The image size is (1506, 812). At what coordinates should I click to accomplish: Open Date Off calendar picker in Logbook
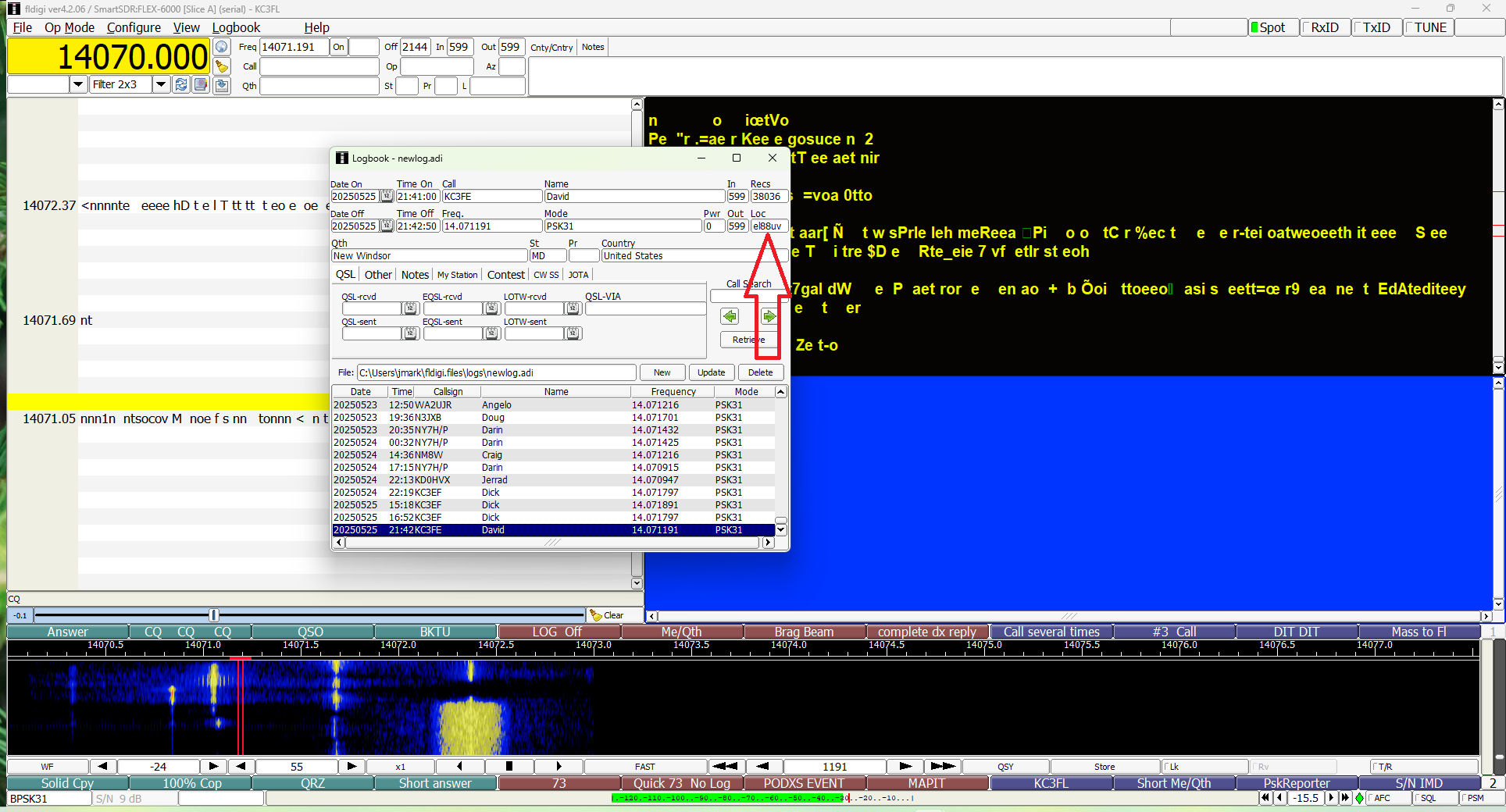click(387, 226)
